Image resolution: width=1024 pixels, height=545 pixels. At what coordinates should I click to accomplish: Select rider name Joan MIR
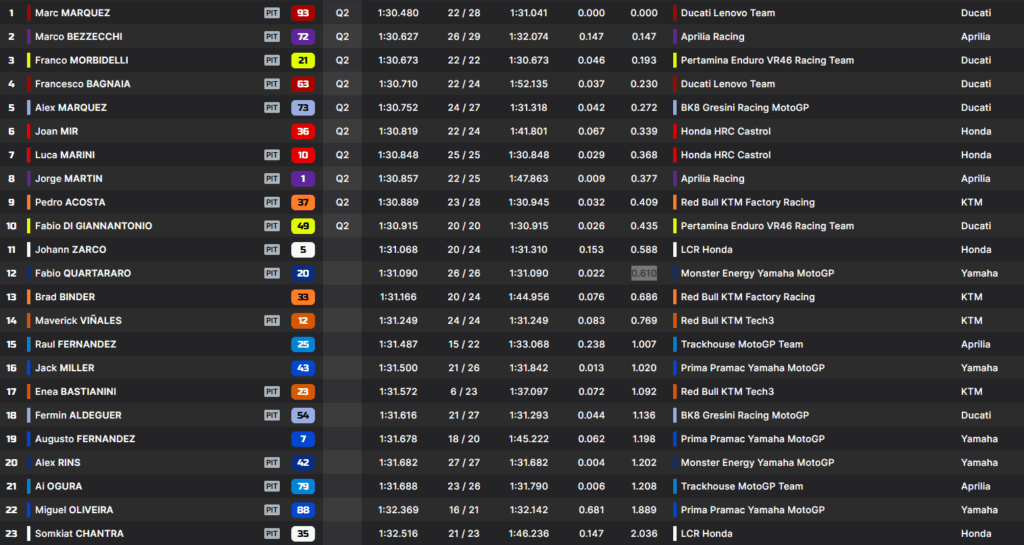point(57,131)
